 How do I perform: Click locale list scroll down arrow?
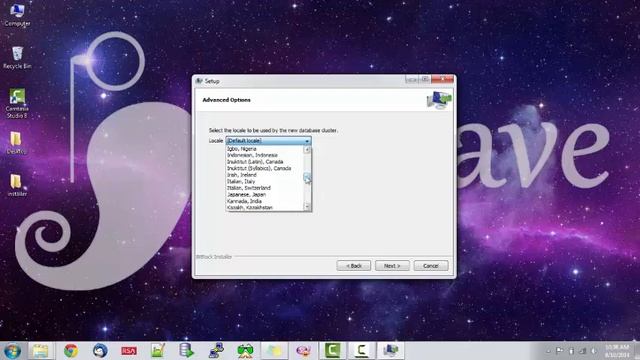click(307, 207)
